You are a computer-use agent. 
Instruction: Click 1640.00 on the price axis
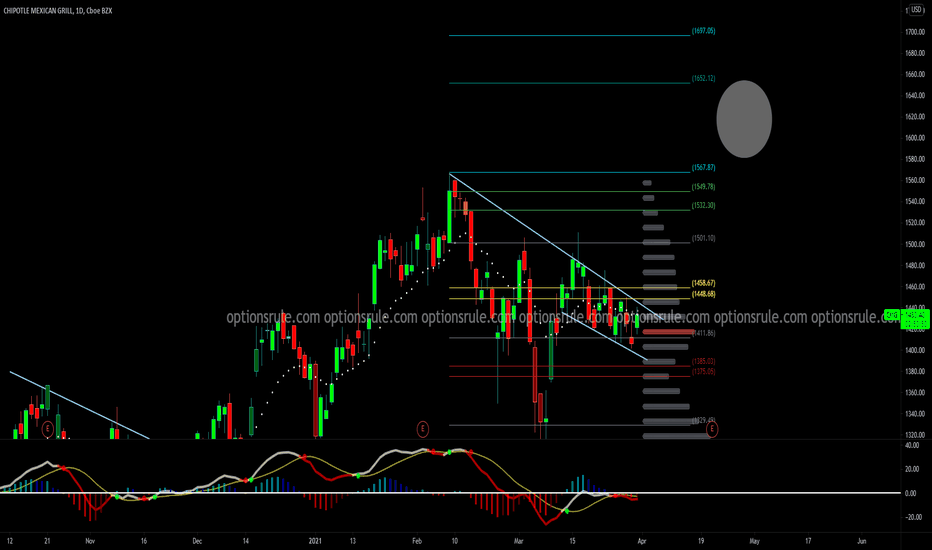[x=915, y=95]
